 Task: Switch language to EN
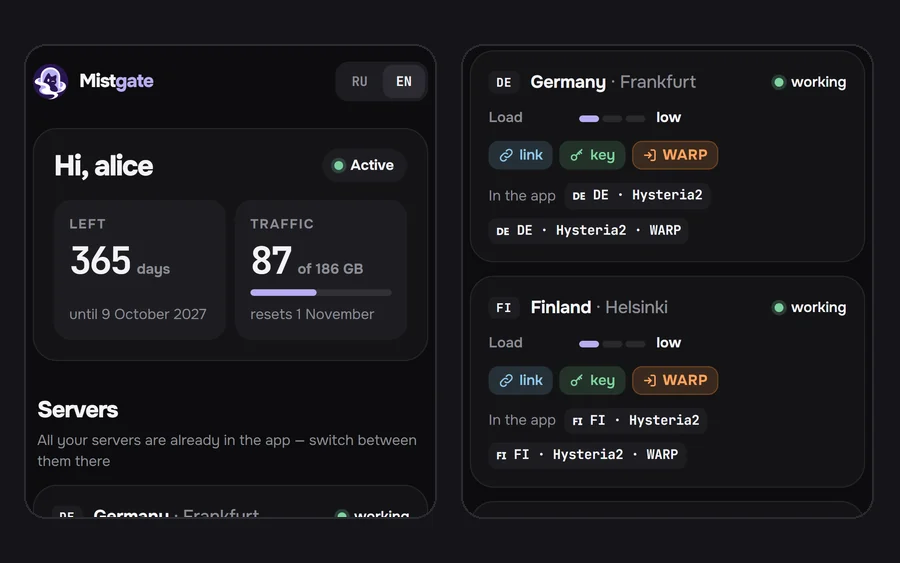(404, 81)
